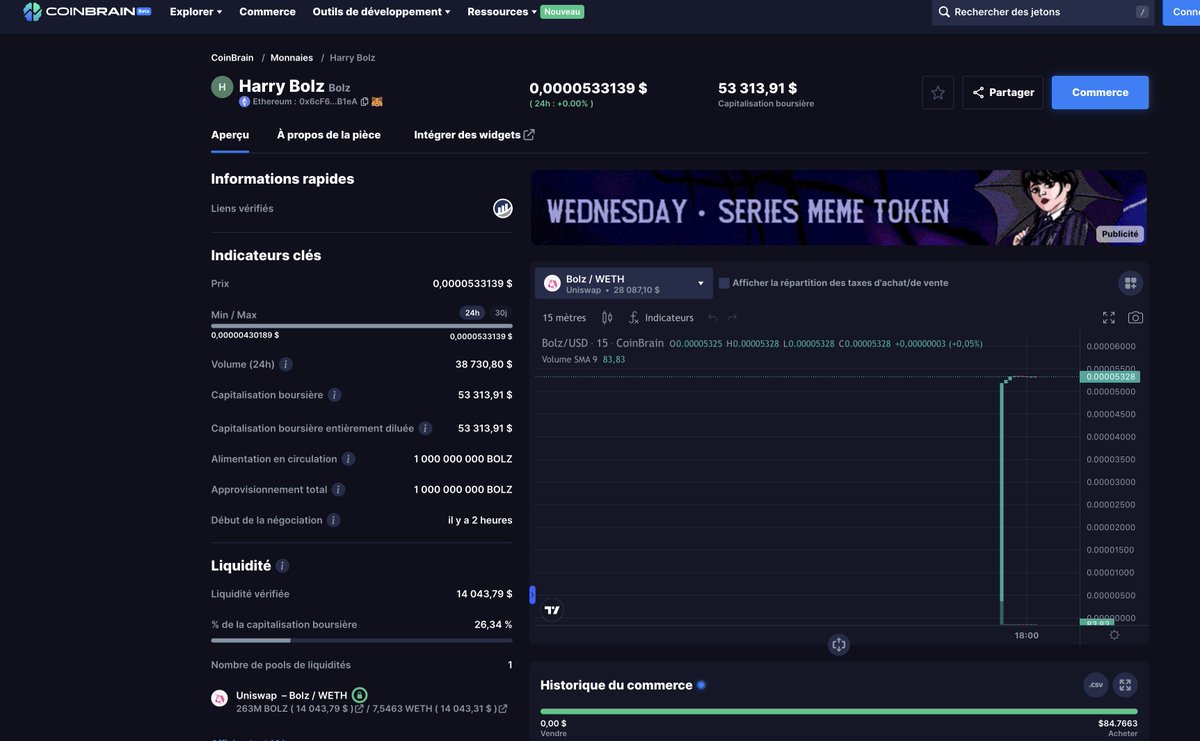The height and width of the screenshot is (741, 1200).
Task: Click the blue info dot by Historique
Action: 701,685
